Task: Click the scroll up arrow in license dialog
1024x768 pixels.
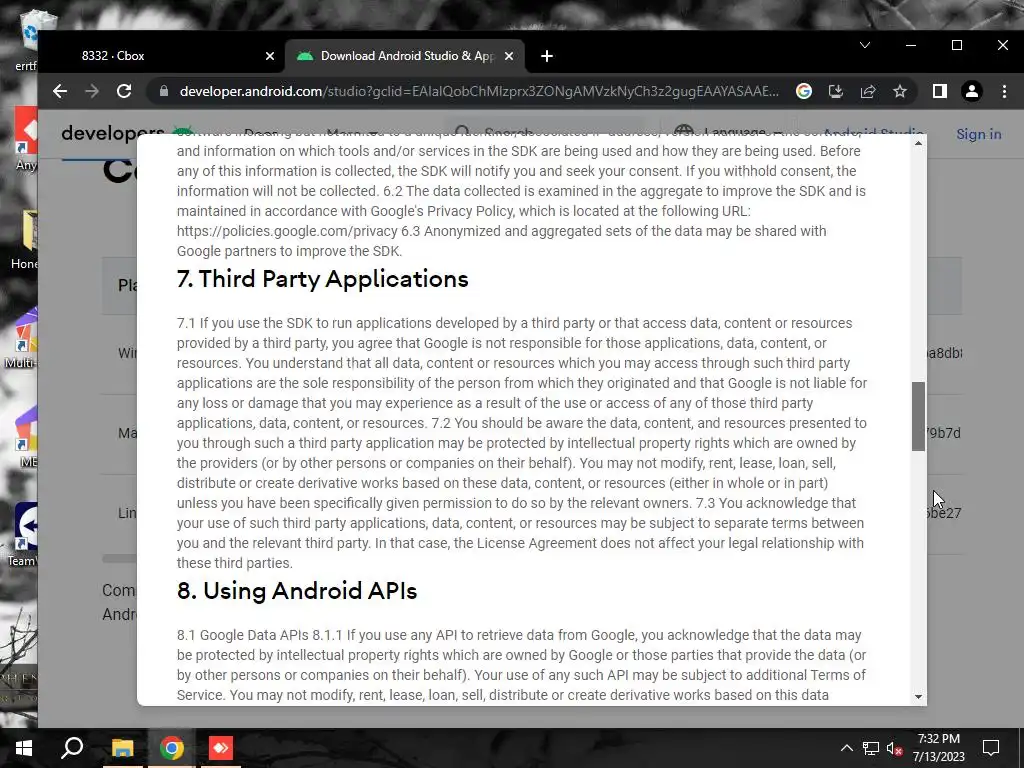Action: point(918,143)
